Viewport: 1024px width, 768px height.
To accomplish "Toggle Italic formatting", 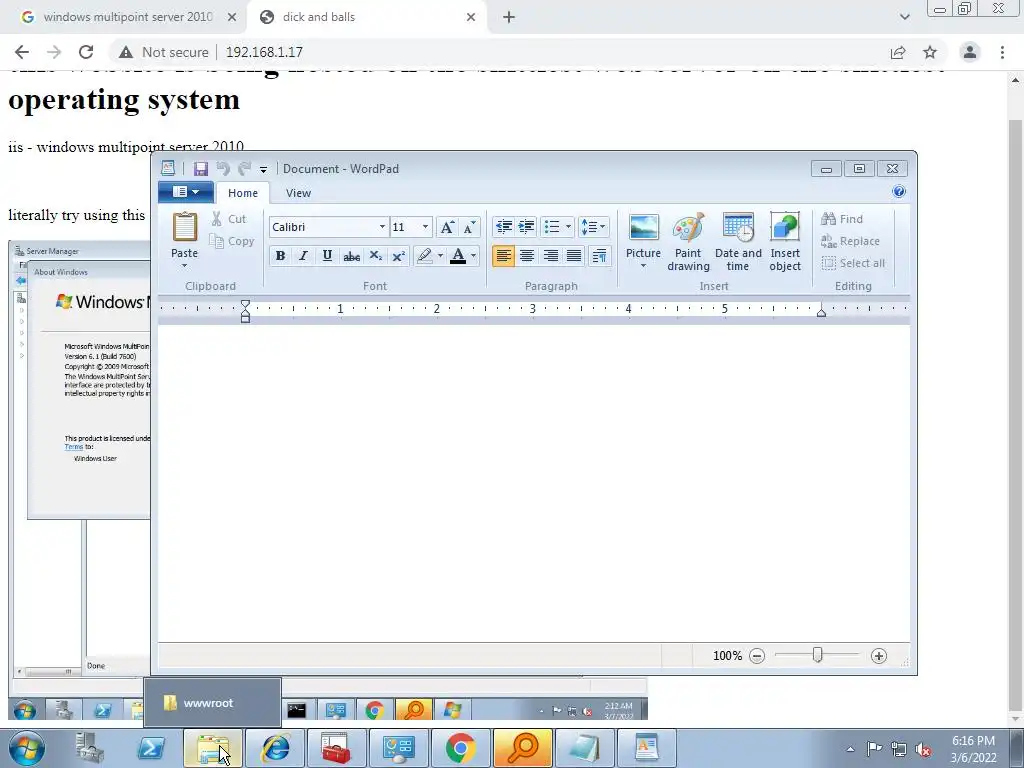I will pyautogui.click(x=303, y=256).
